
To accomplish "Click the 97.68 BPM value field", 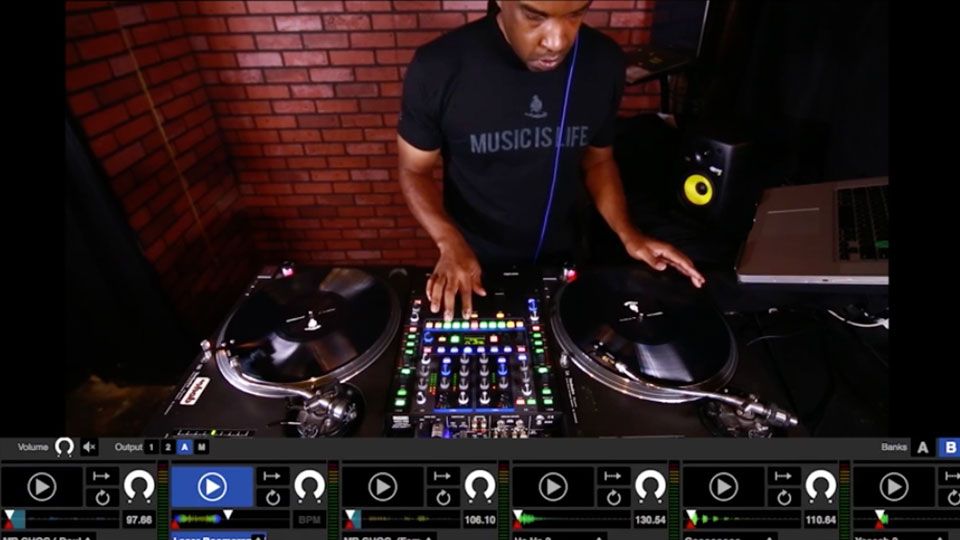I will (x=139, y=520).
